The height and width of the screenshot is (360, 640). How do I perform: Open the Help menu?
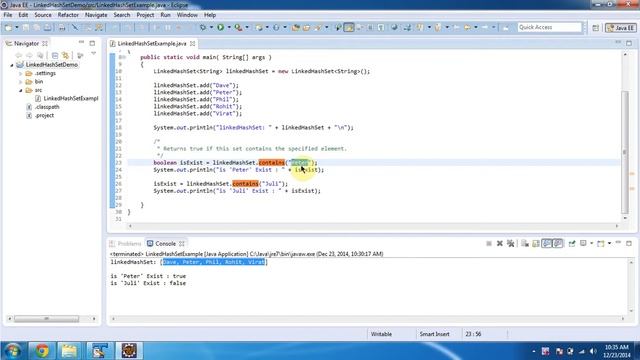pos(210,15)
